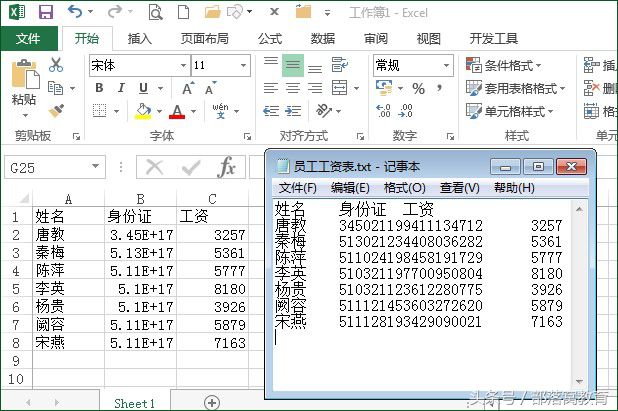This screenshot has width=618, height=411.
Task: Align text right
Action: [x=315, y=88]
